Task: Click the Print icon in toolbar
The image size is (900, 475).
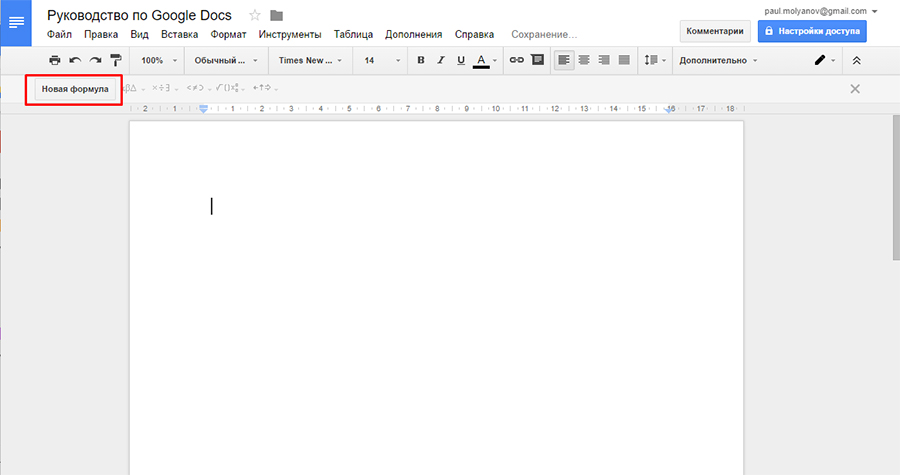Action: [x=55, y=60]
